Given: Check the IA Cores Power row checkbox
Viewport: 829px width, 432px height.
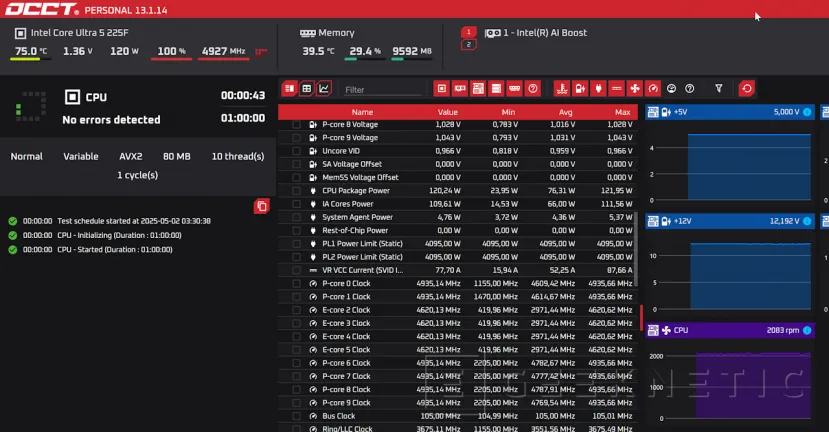Looking at the screenshot, I should [x=297, y=204].
